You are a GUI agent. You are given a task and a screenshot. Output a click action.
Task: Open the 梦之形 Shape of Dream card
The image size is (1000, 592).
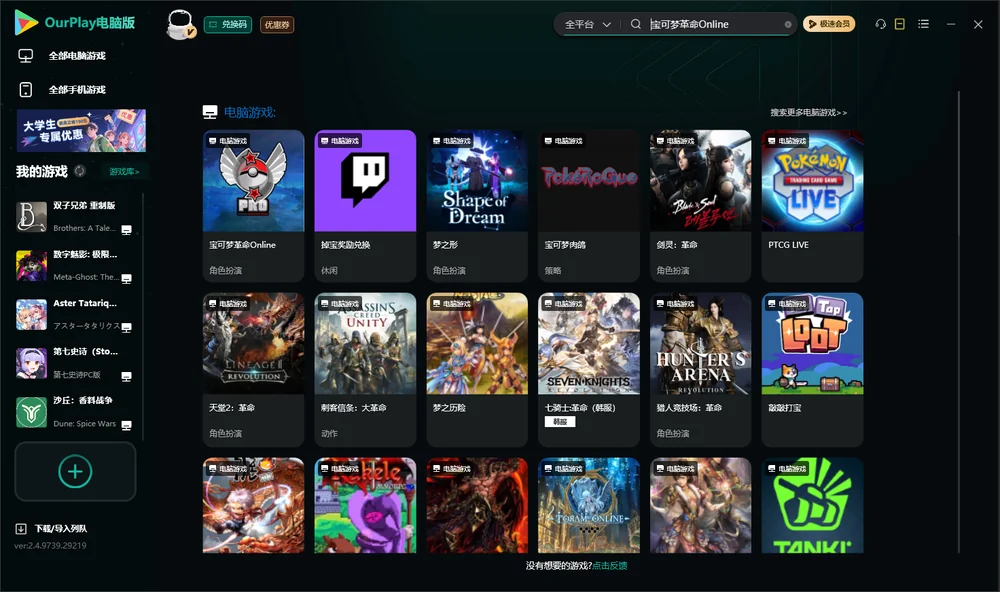click(477, 205)
